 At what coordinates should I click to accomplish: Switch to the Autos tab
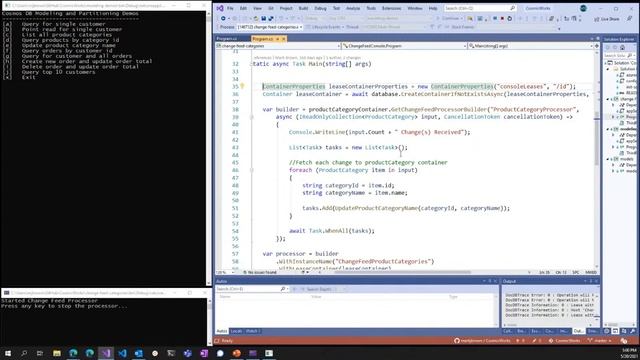[221, 331]
